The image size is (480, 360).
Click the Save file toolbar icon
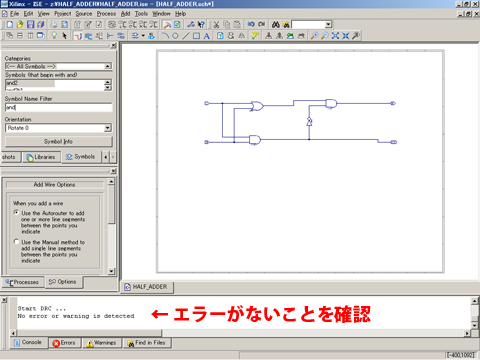[30, 24]
